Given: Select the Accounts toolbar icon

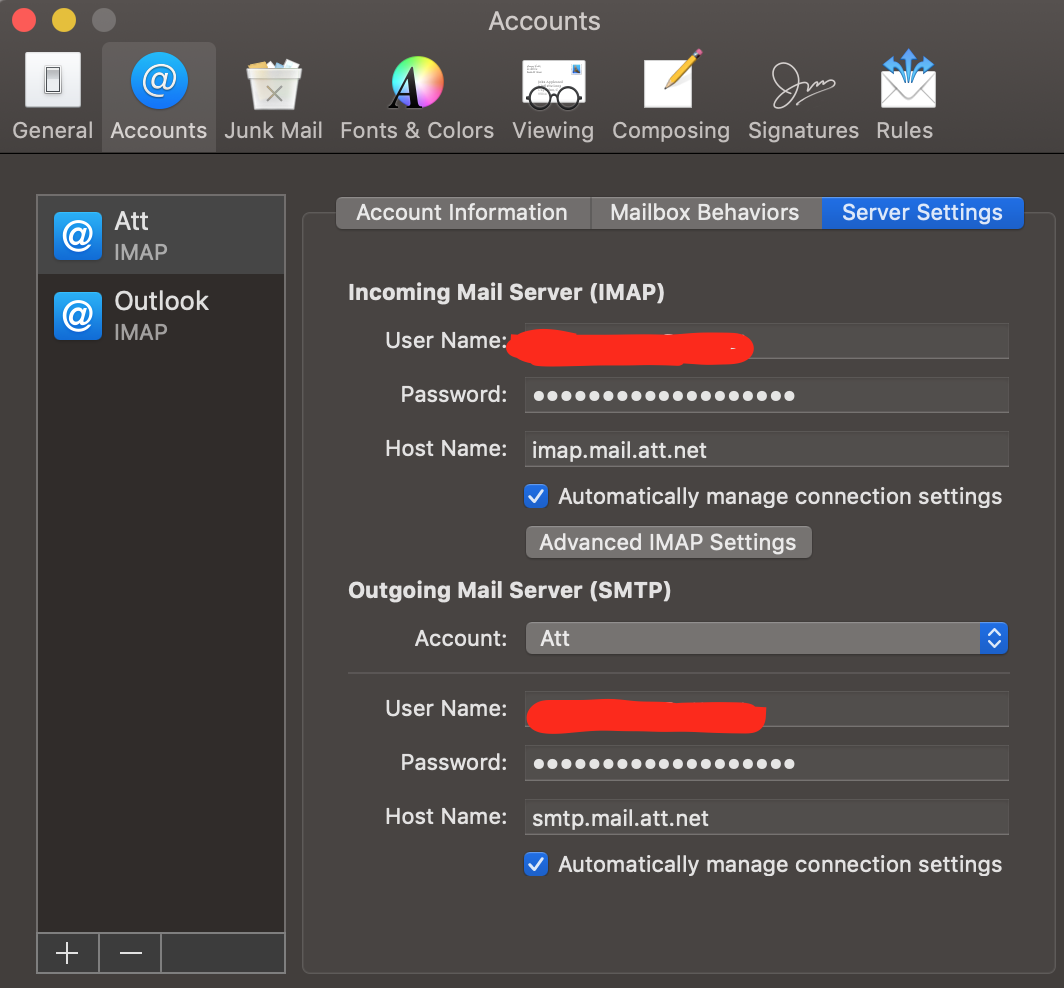Looking at the screenshot, I should click(159, 96).
